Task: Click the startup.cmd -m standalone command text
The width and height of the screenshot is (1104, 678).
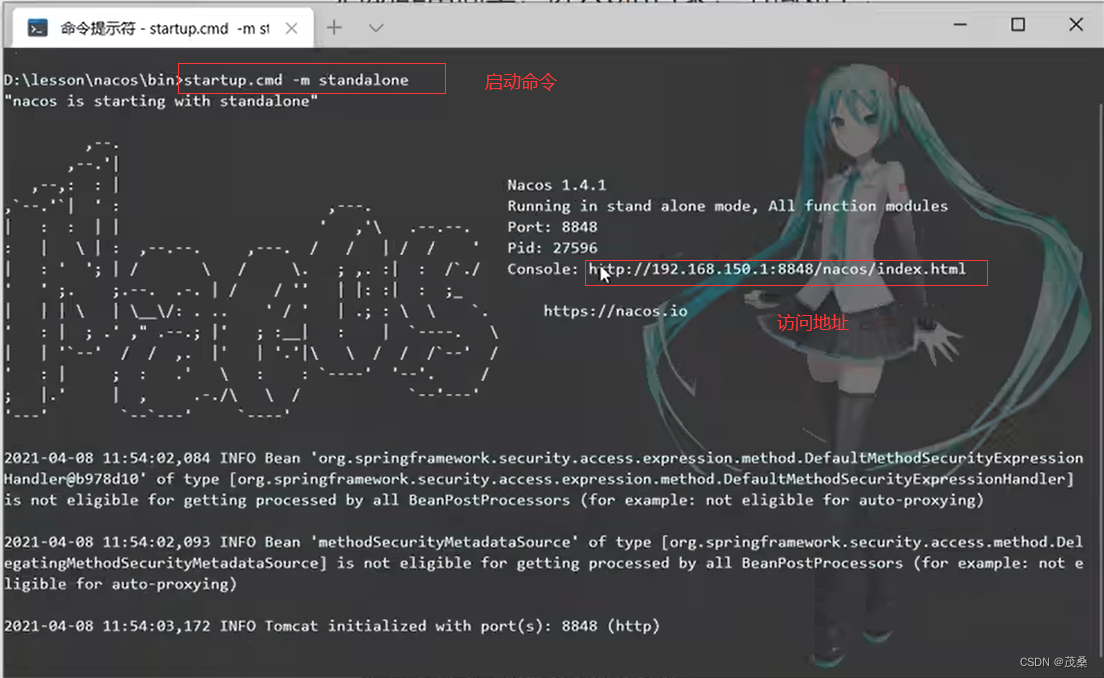Action: [x=296, y=80]
